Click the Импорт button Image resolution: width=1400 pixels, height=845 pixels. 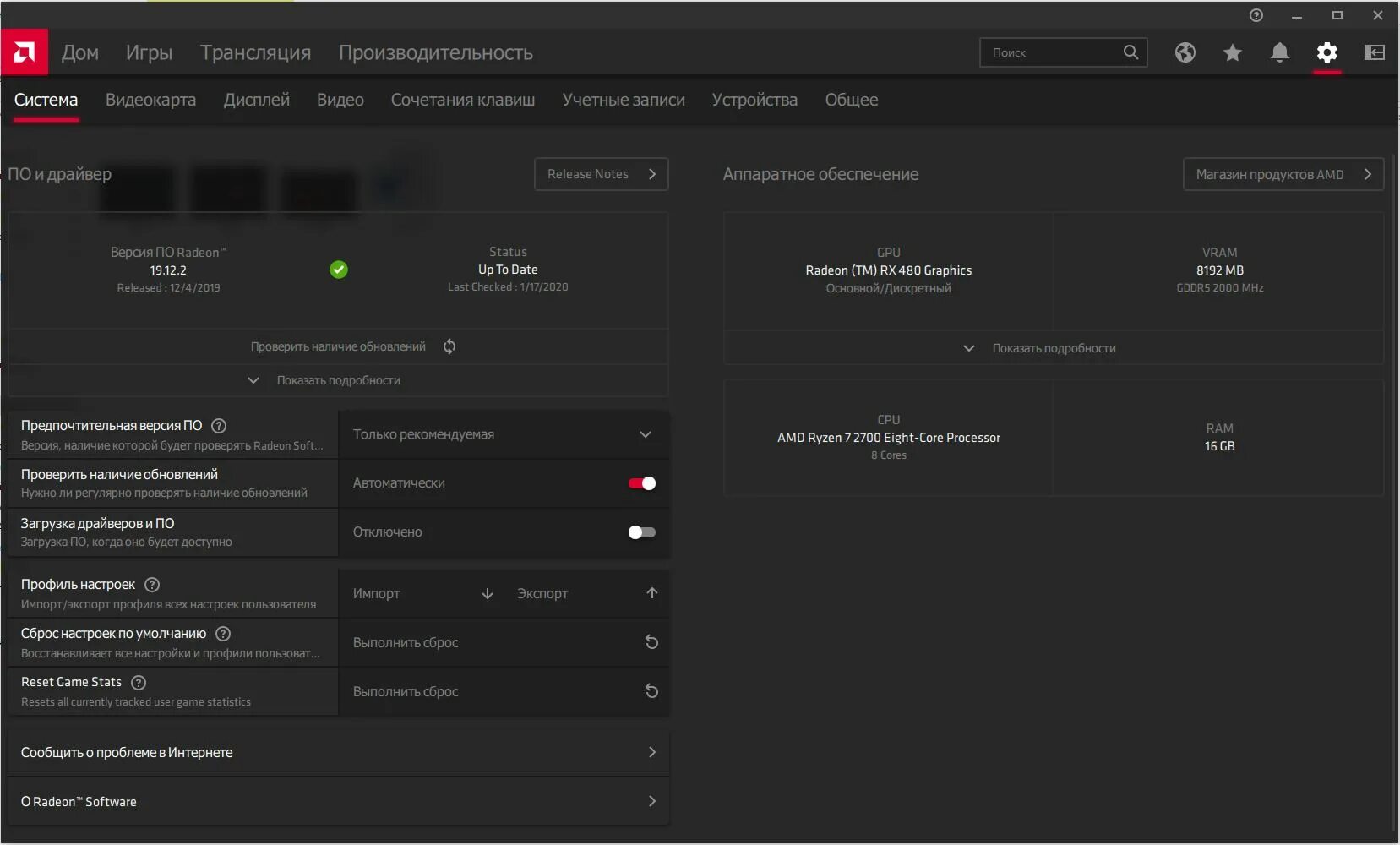click(x=422, y=593)
